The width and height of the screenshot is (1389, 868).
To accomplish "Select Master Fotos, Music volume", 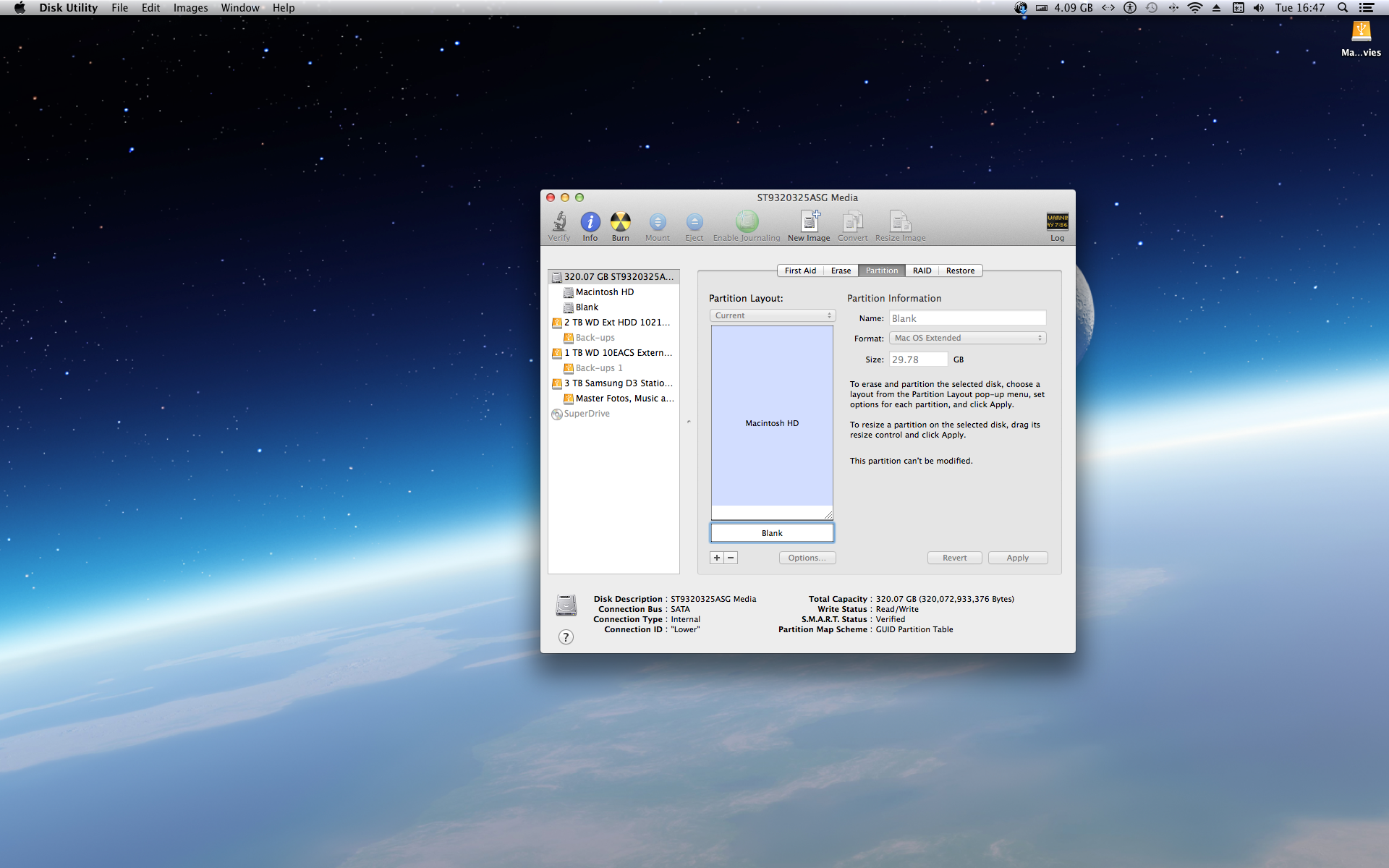I will click(613, 399).
